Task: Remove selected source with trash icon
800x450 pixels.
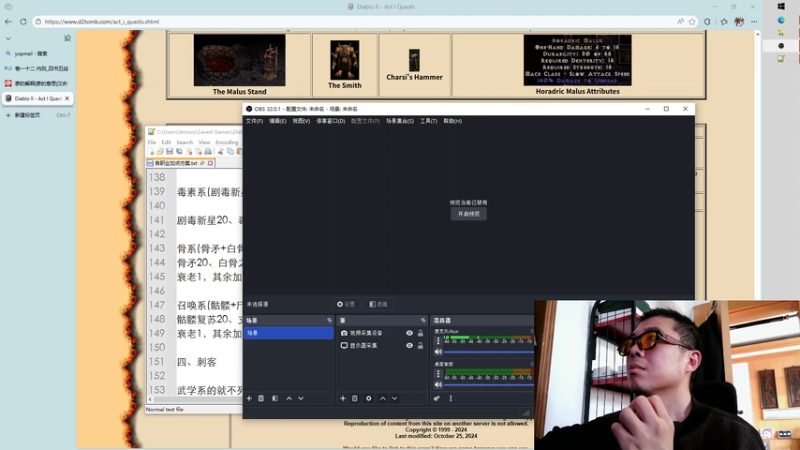Action: coord(355,398)
